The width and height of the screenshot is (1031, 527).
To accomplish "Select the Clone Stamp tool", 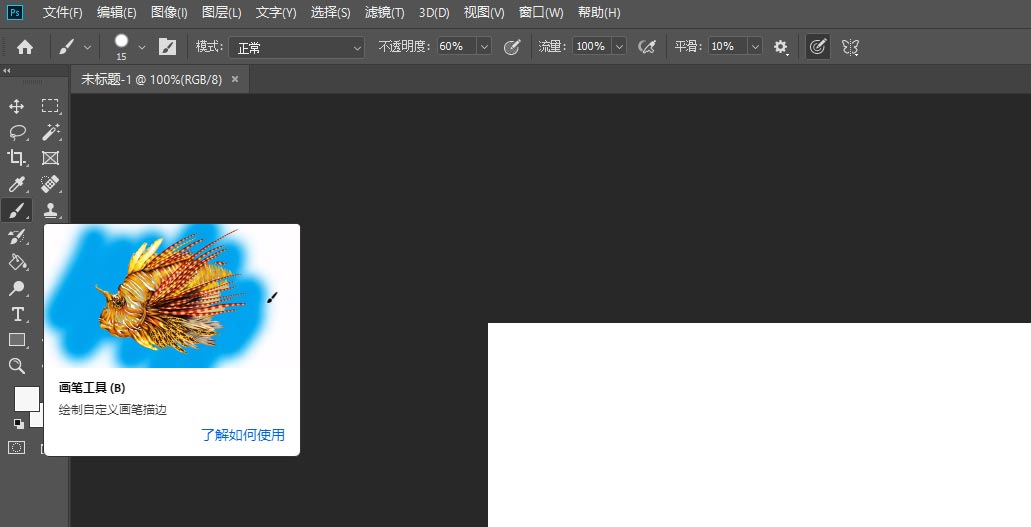I will (x=50, y=210).
